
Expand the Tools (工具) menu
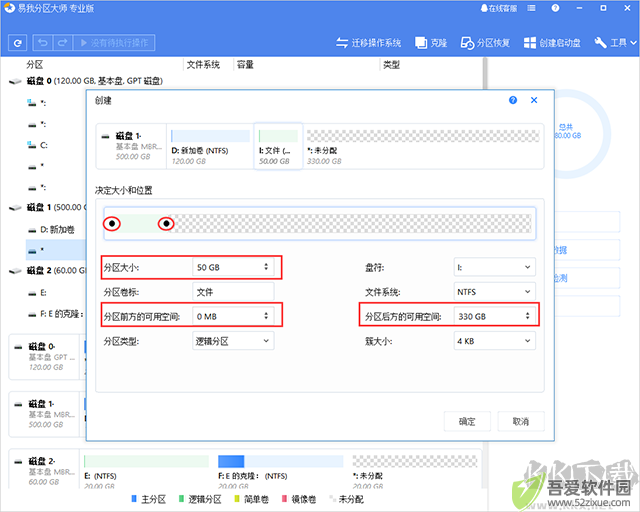(615, 43)
